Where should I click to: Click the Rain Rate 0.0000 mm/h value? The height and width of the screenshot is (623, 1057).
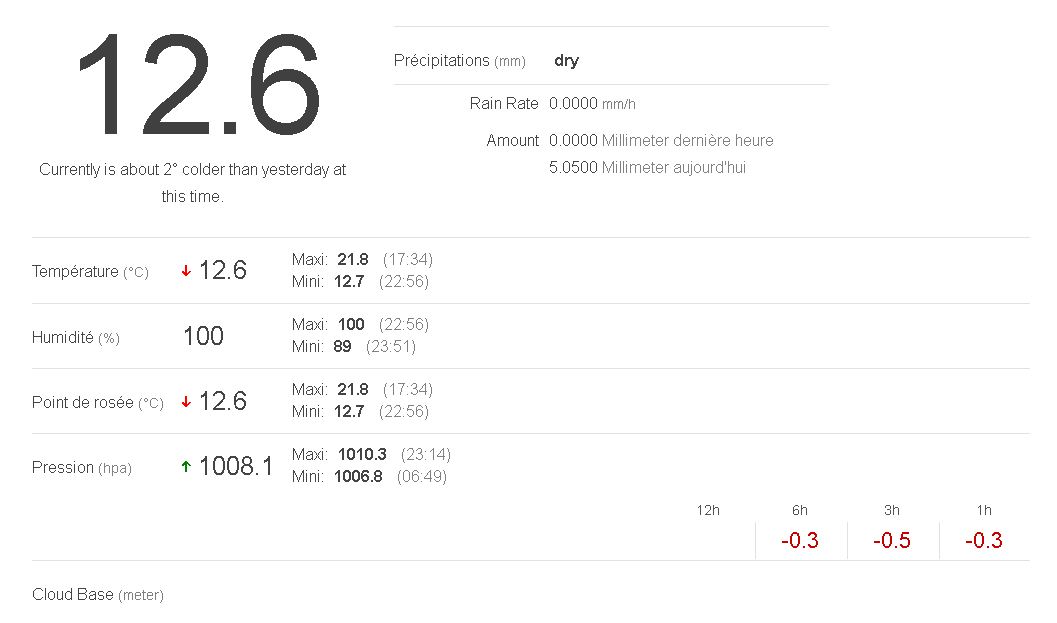(592, 104)
